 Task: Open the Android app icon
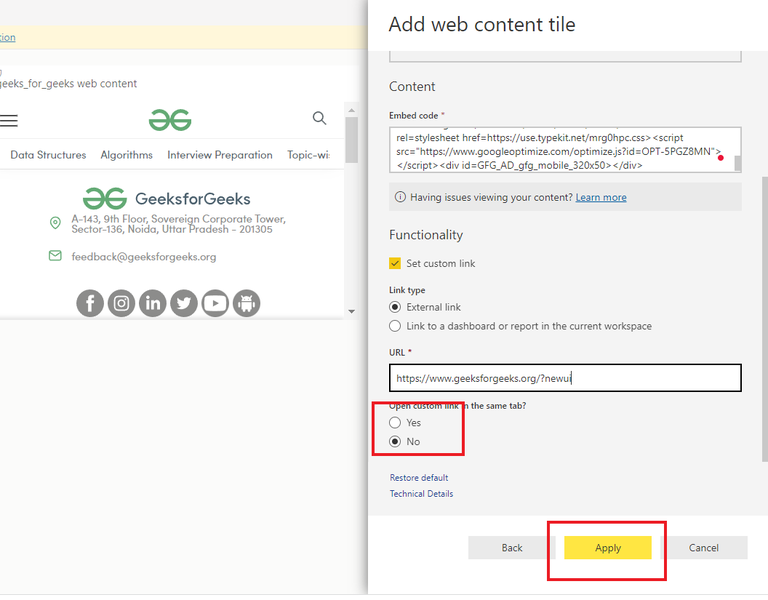[x=246, y=303]
